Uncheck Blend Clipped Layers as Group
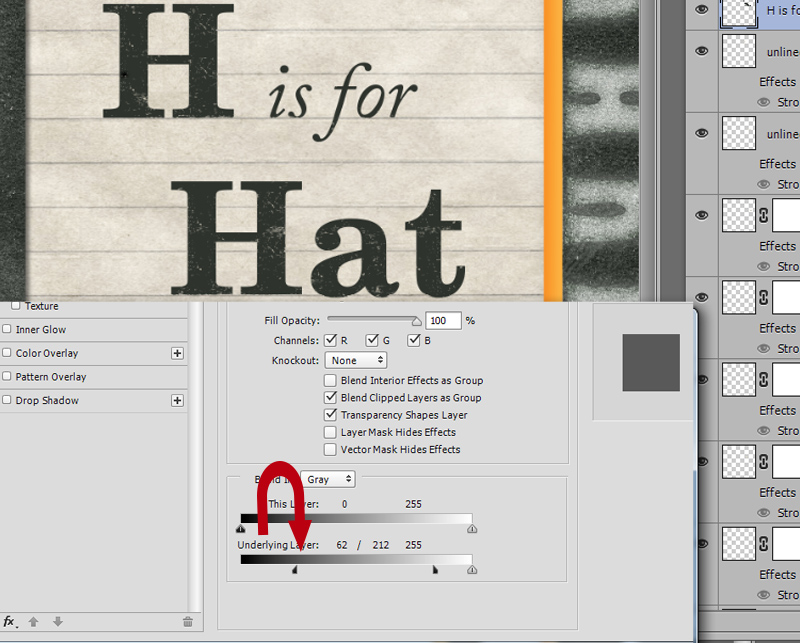The height and width of the screenshot is (643, 800). click(330, 398)
